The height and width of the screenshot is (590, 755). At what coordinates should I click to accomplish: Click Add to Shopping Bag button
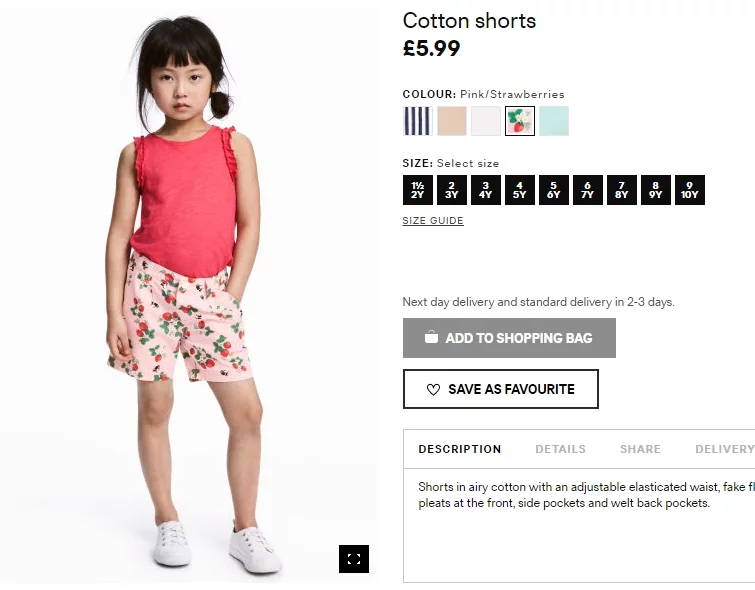point(509,338)
